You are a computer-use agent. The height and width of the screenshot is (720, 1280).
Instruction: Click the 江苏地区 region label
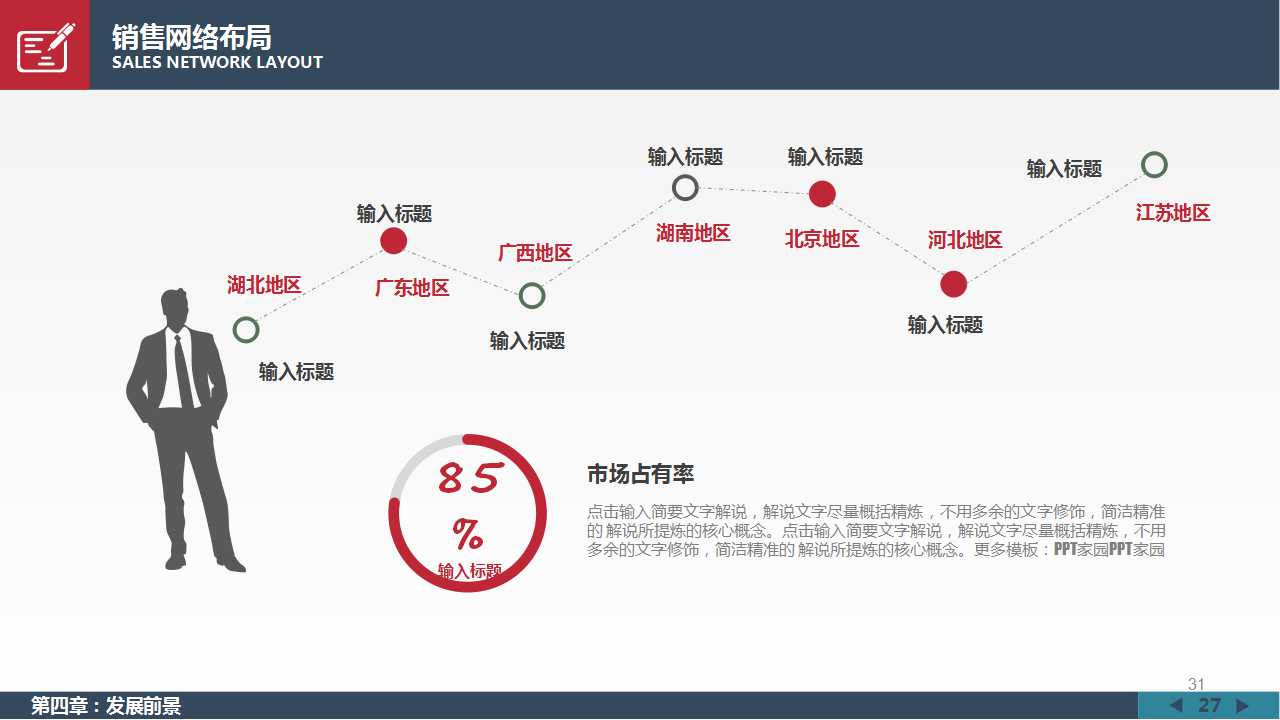(x=1173, y=213)
